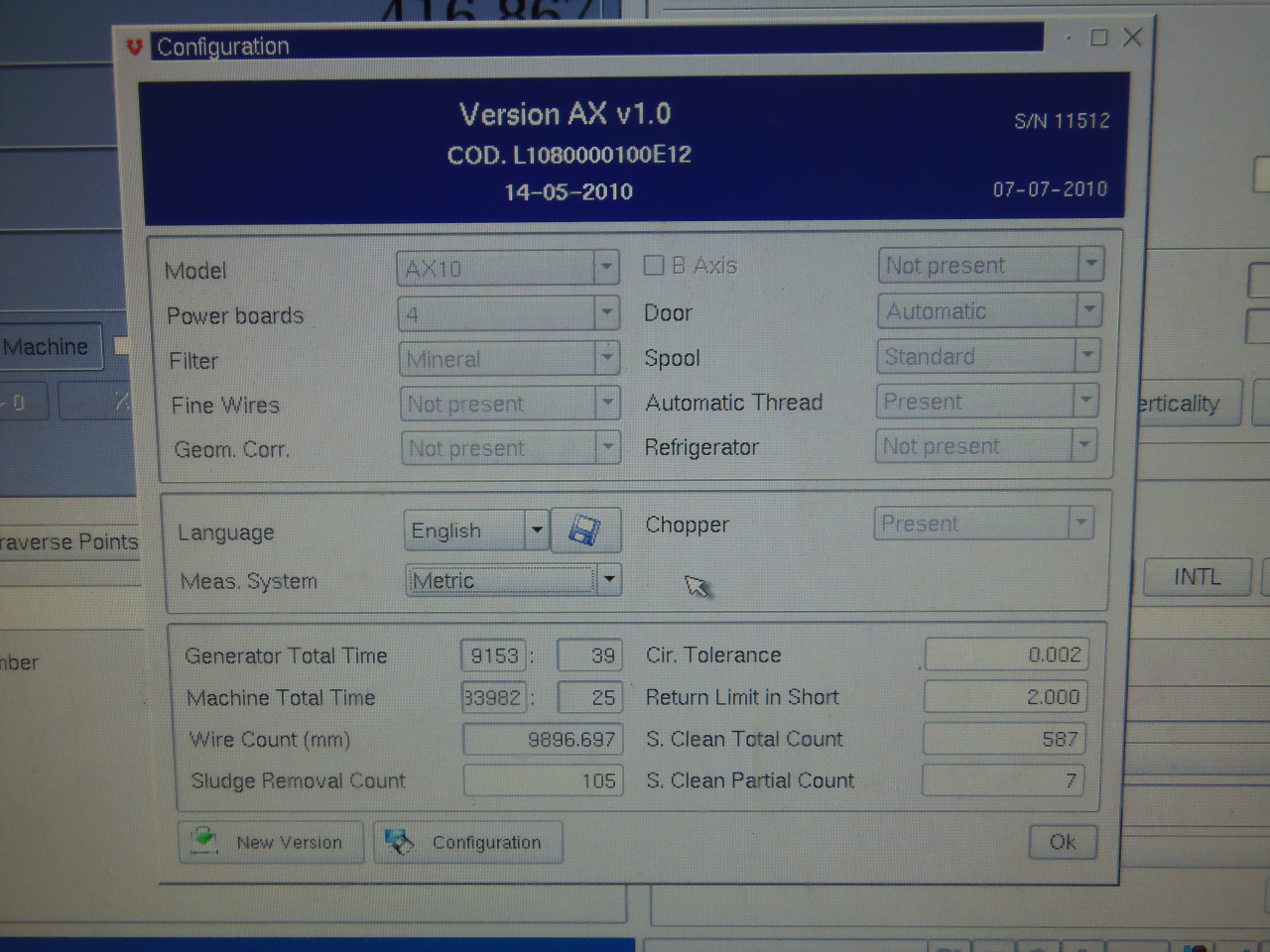Screen dimensions: 1270x952
Task: Click the S. Clean Total Count field
Action: coord(1004,739)
